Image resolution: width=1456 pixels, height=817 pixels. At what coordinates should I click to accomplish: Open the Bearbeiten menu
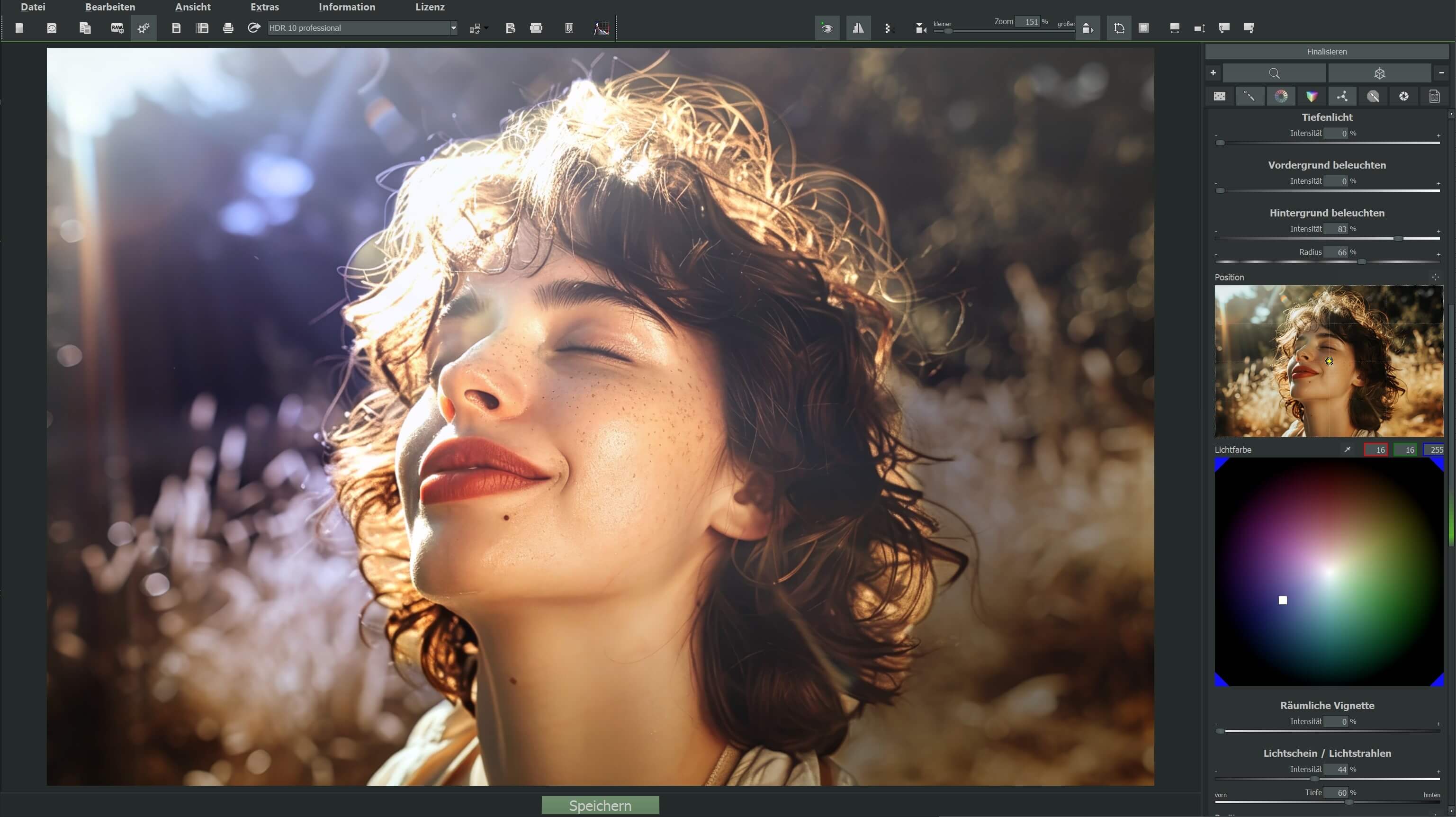pos(110,7)
